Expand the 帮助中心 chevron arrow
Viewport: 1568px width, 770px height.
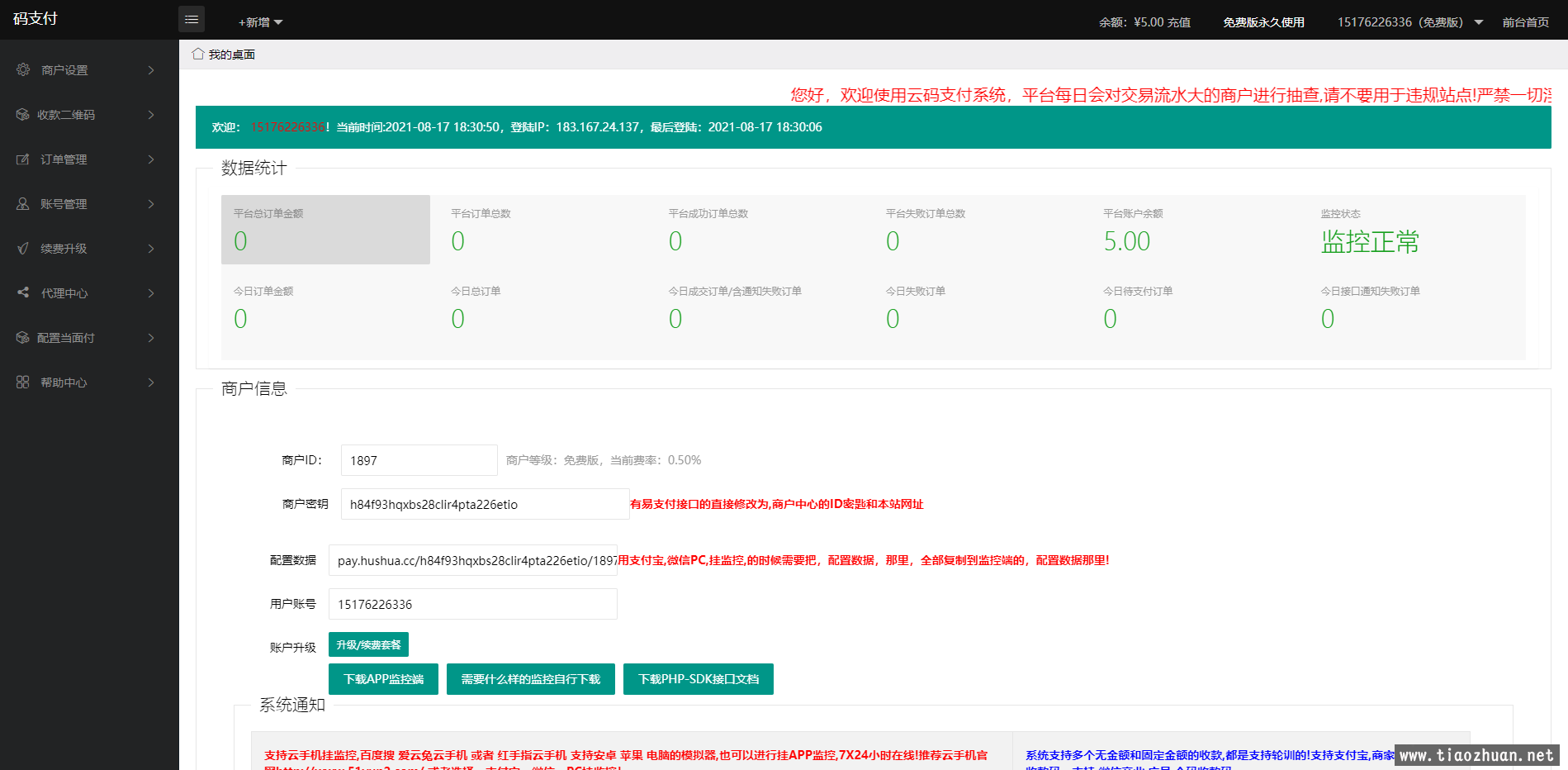click(x=151, y=383)
